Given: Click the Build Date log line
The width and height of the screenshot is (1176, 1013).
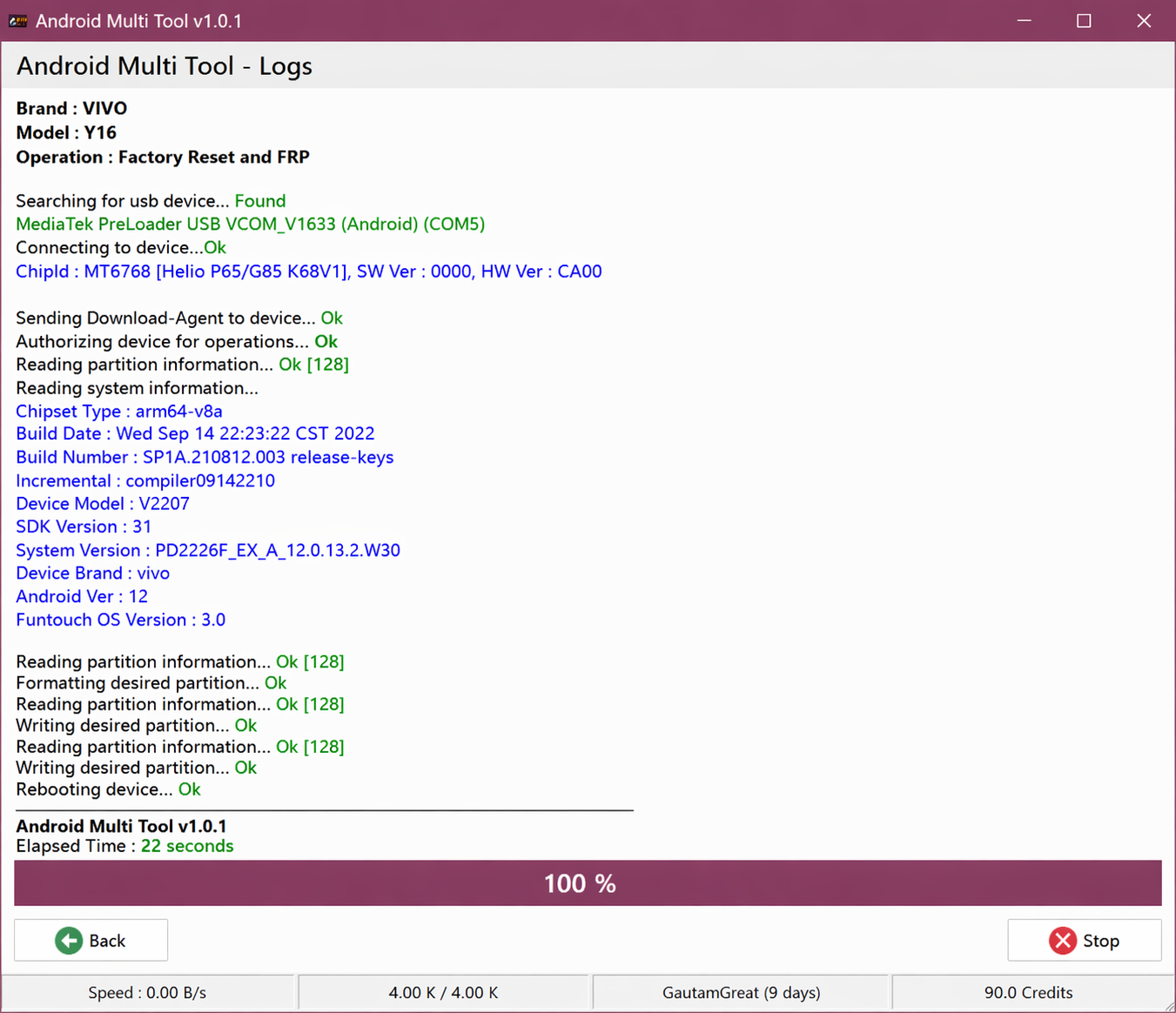Looking at the screenshot, I should click(x=195, y=433).
